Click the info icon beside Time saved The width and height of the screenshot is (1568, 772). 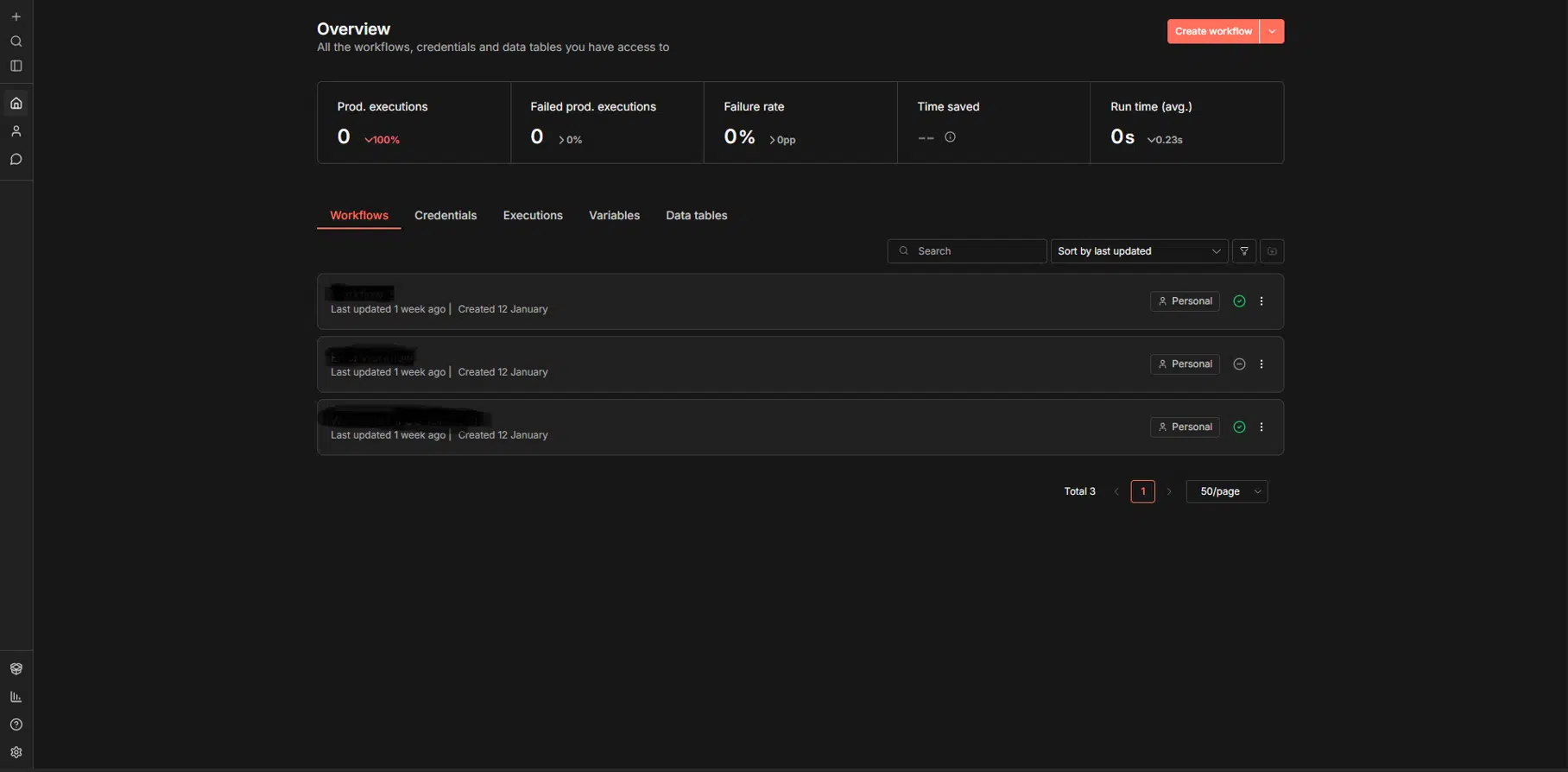950,137
